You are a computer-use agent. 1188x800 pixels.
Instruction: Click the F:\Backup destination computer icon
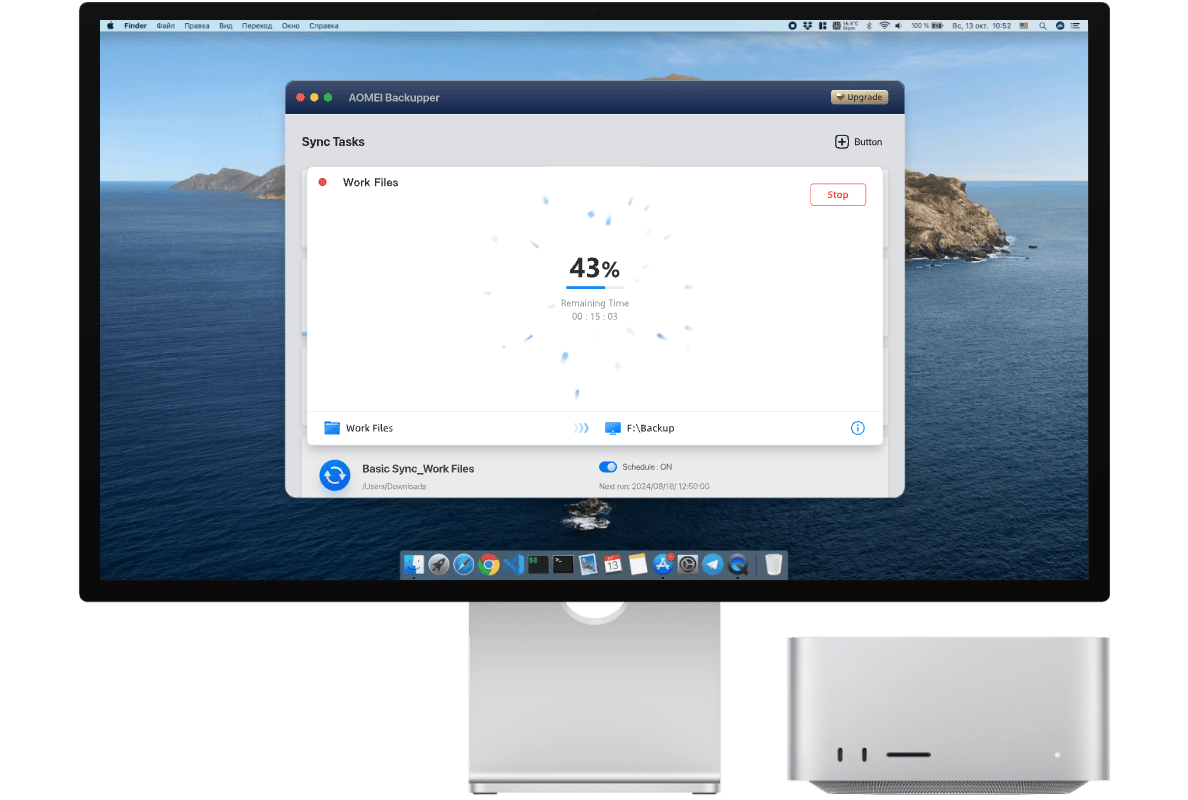click(x=612, y=428)
